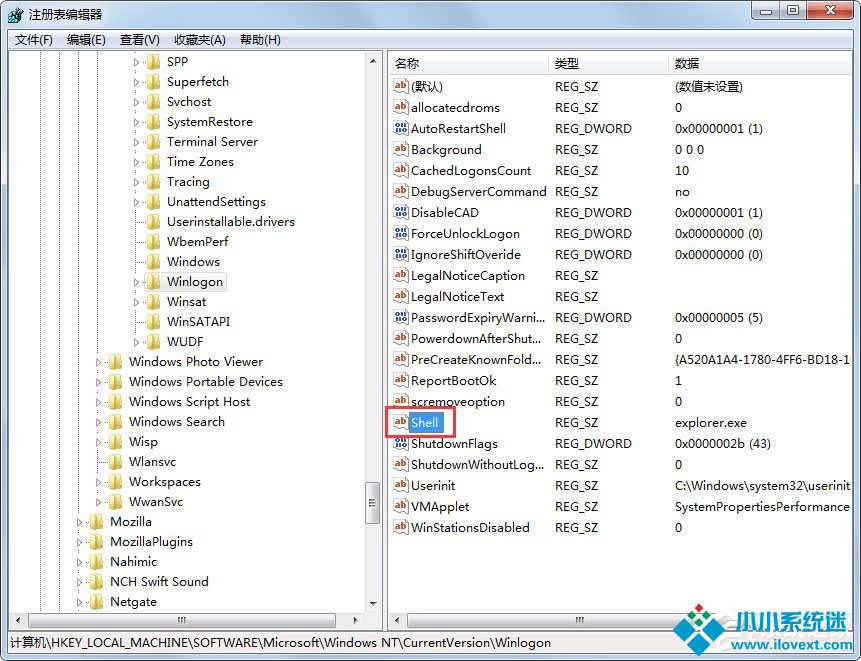The image size is (861, 661).
Task: Click the DWORD icon next to DisableCAD
Action: 401,212
